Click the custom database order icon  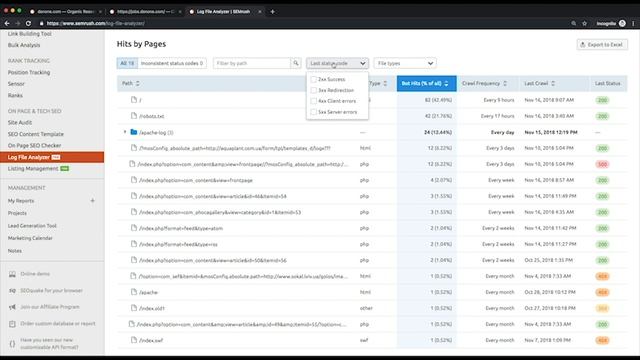12,324
